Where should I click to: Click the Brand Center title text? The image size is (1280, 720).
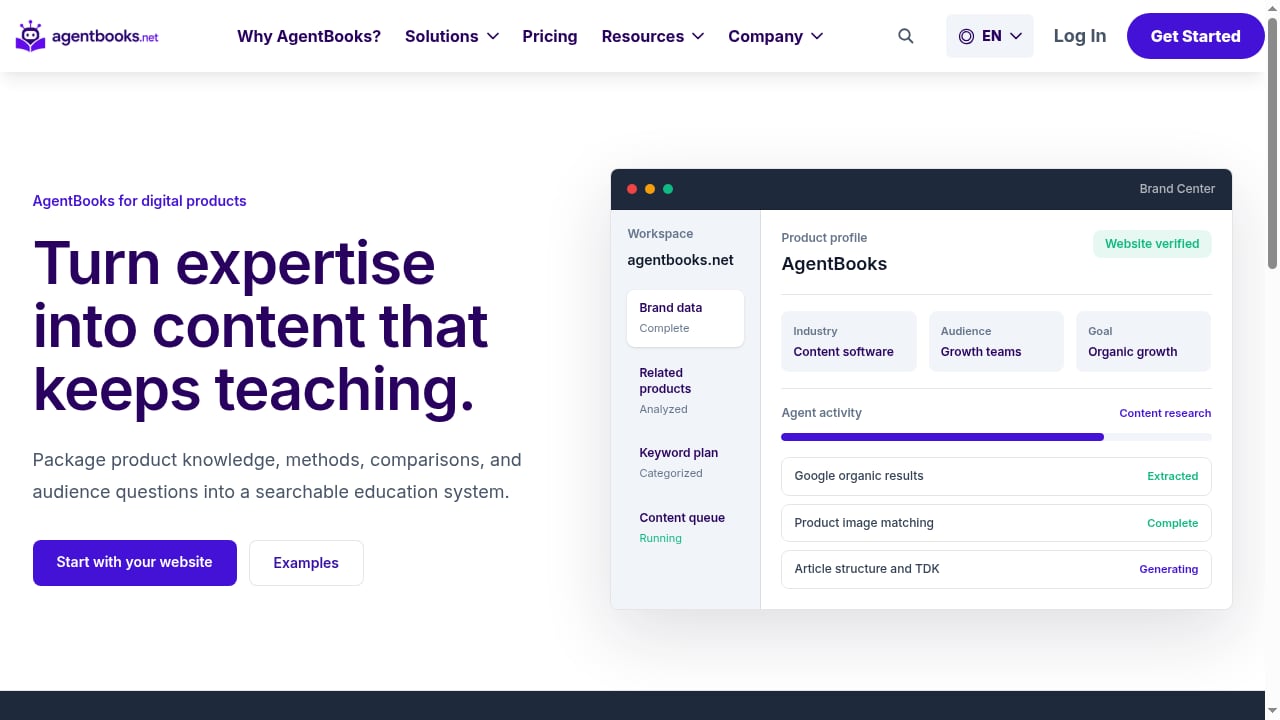point(1177,189)
